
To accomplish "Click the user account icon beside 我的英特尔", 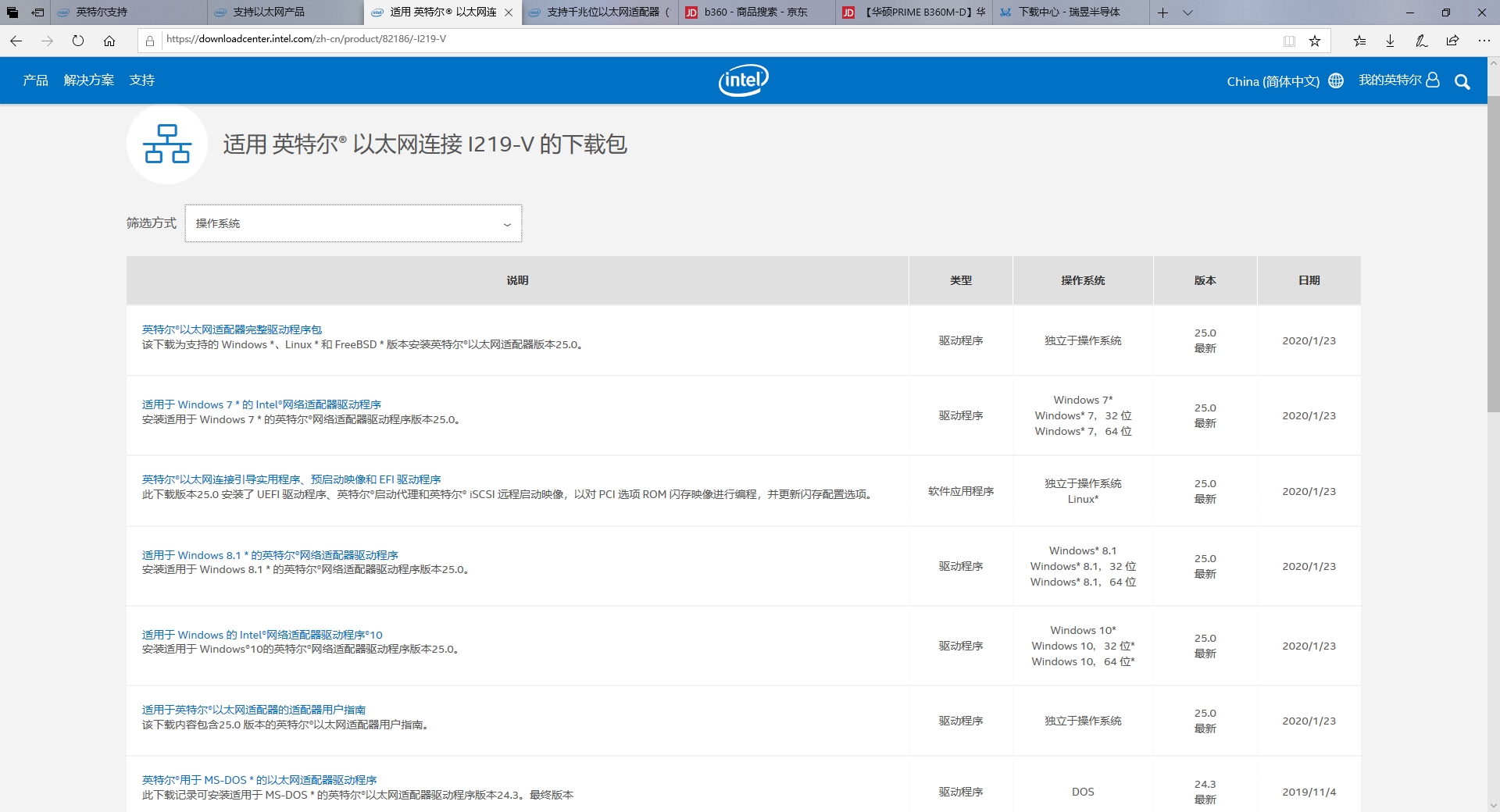I will 1433,80.
